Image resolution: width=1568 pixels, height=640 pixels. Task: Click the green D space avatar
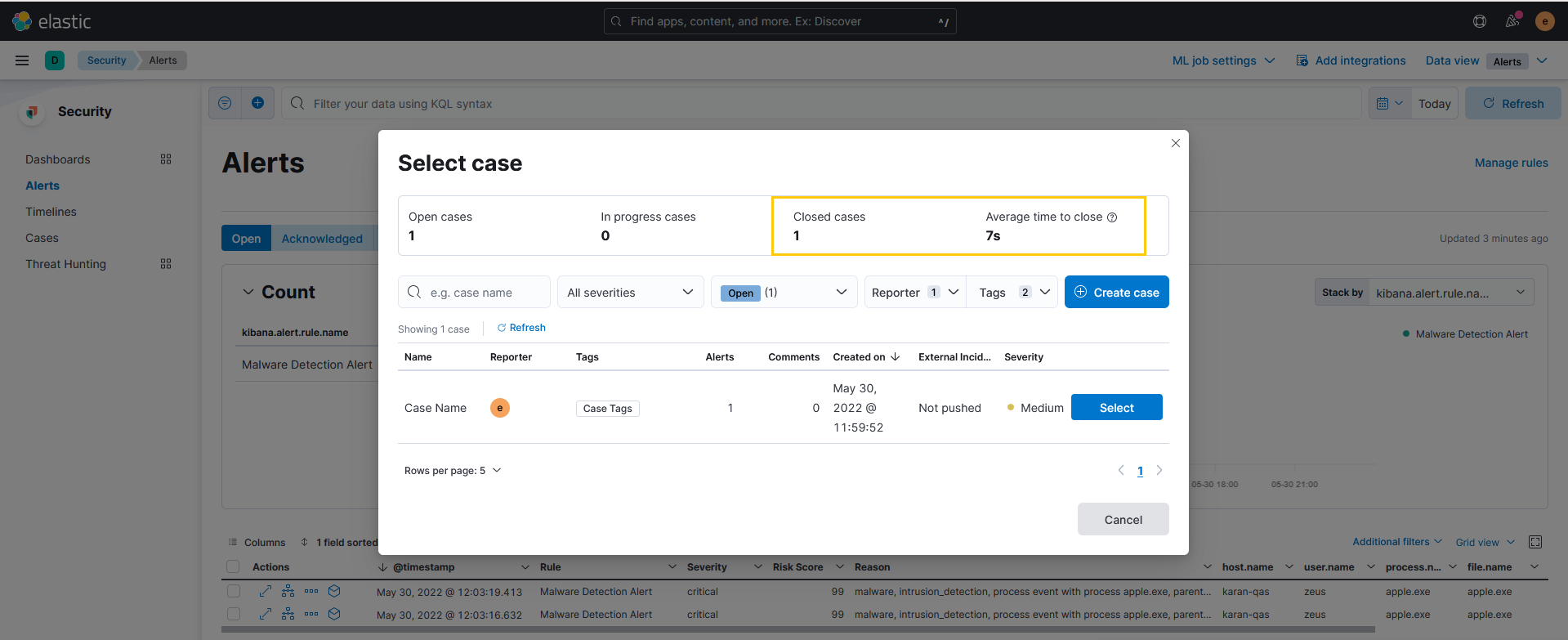coord(55,60)
